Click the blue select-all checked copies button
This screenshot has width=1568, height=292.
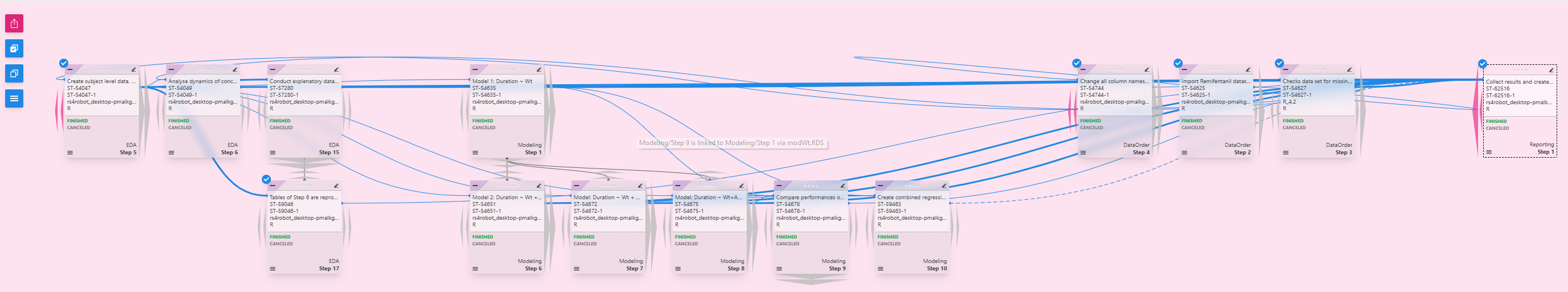tap(14, 49)
